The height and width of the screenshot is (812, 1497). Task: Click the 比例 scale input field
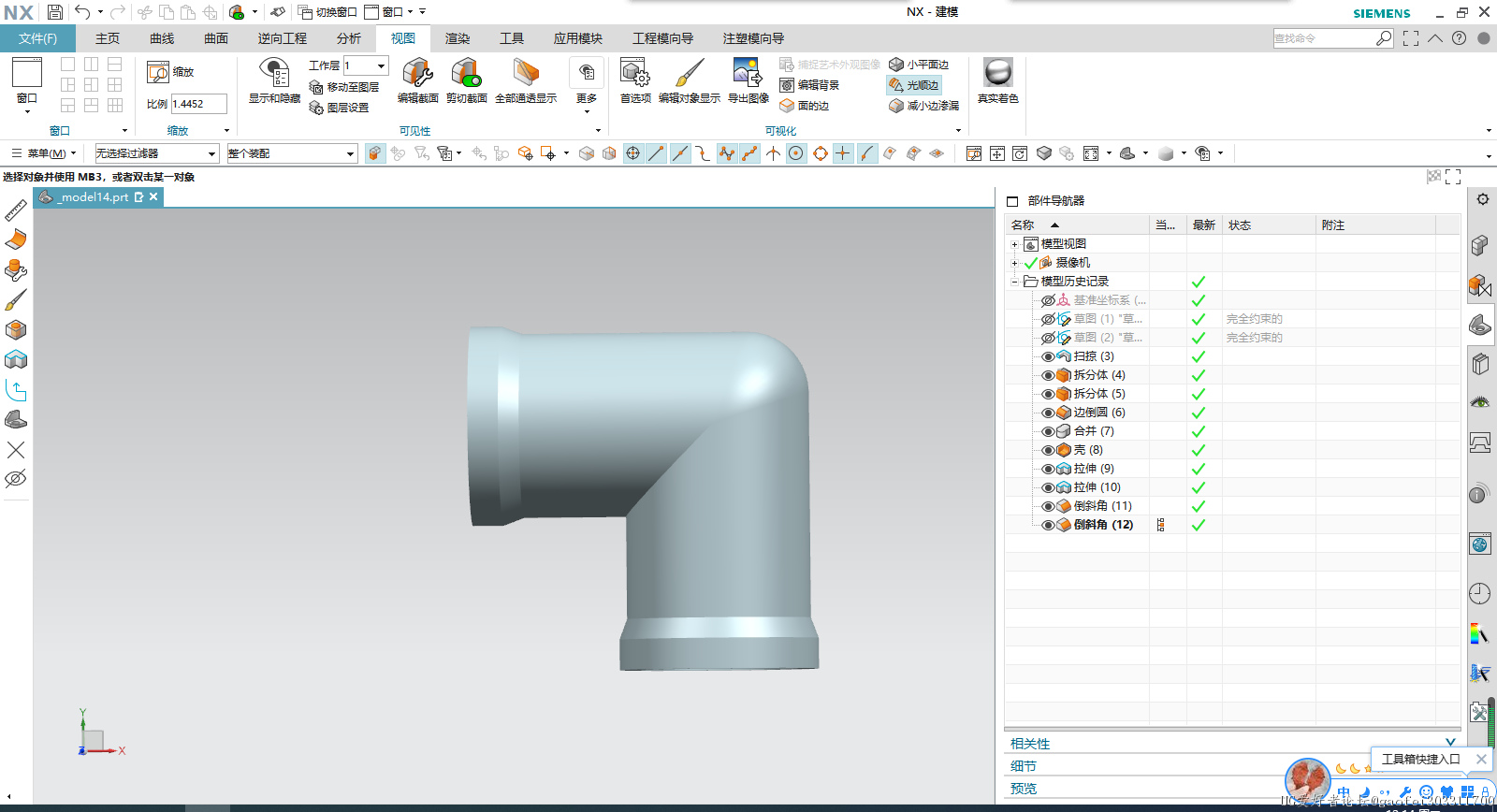(x=198, y=104)
